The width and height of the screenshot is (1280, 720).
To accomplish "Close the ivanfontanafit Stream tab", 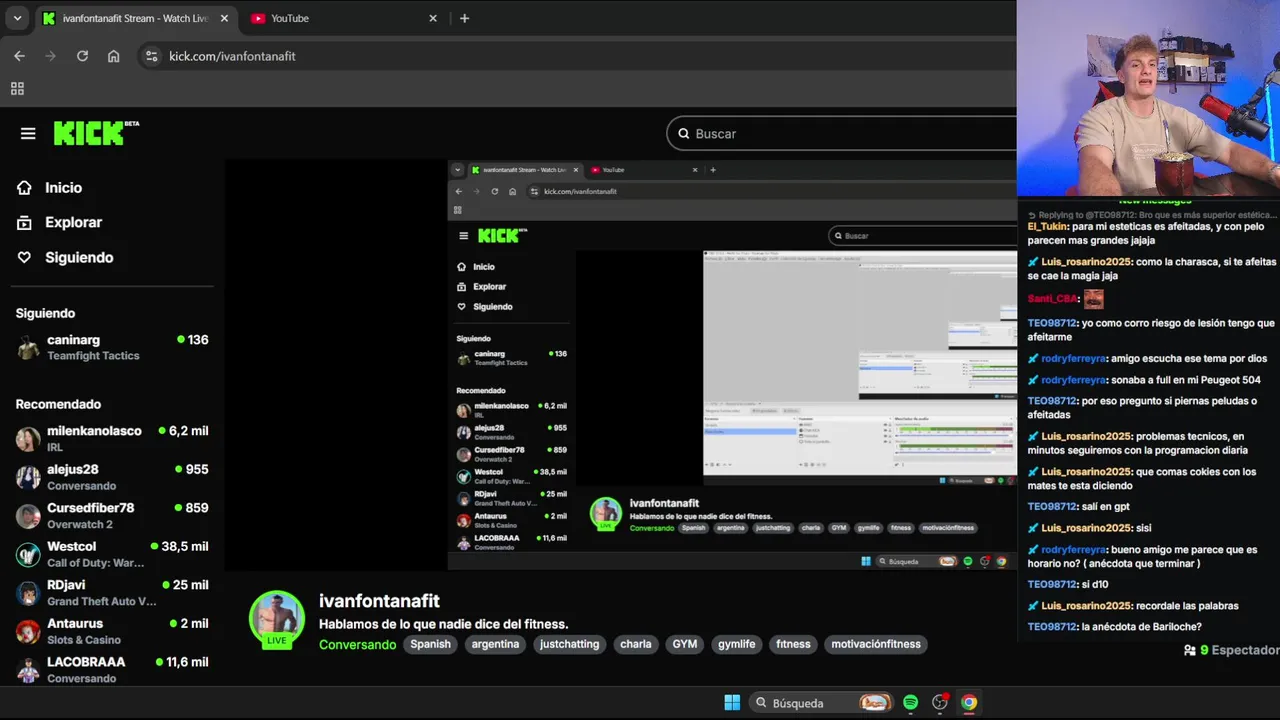I will pyautogui.click(x=224, y=18).
